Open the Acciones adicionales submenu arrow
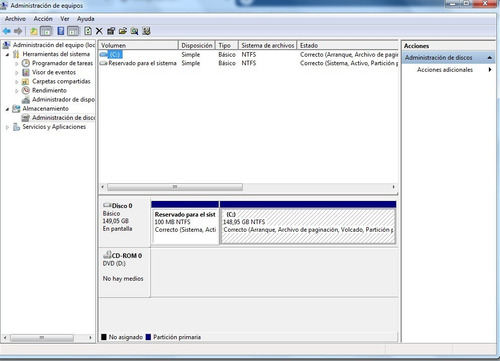This screenshot has width=500, height=361. pyautogui.click(x=490, y=70)
